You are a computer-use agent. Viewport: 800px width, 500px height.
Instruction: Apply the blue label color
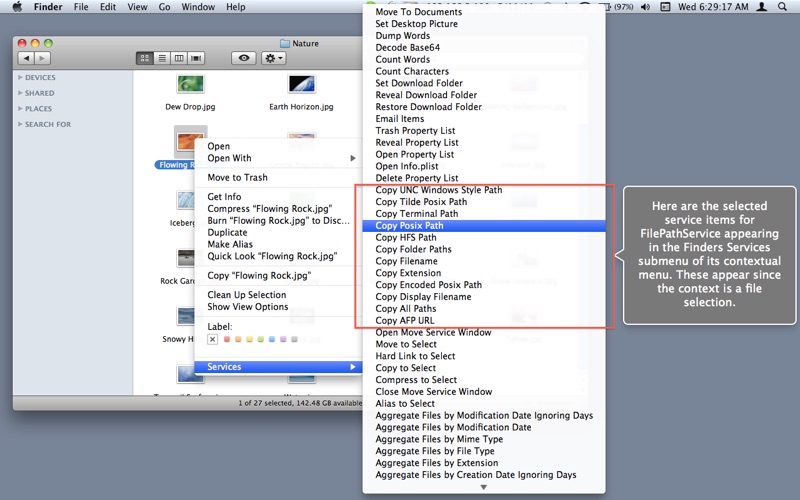pyautogui.click(x=272, y=339)
